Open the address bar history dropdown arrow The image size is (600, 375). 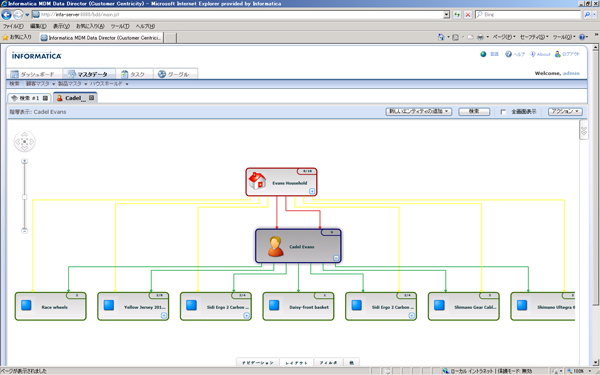(x=446, y=15)
